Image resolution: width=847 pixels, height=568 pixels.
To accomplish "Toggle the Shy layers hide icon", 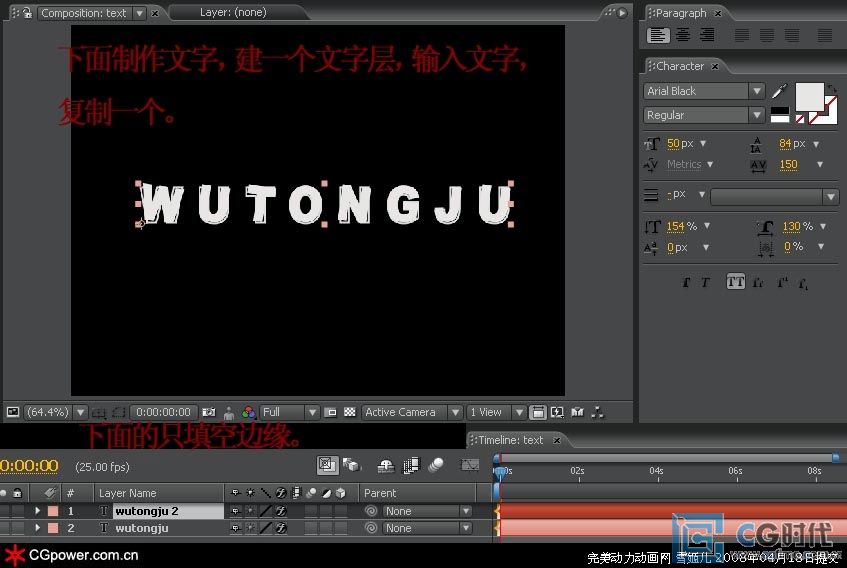I will point(385,465).
